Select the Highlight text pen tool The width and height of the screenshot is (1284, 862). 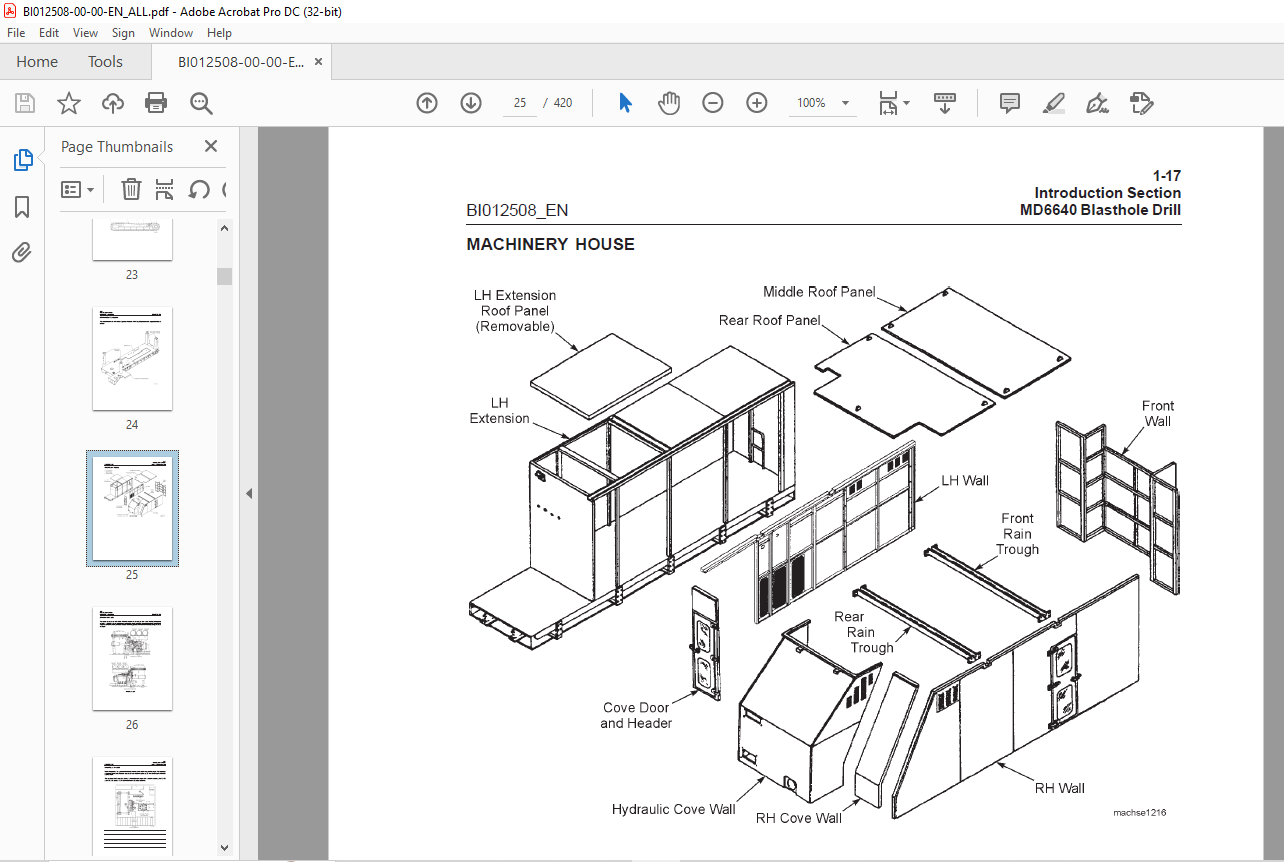coord(1053,103)
